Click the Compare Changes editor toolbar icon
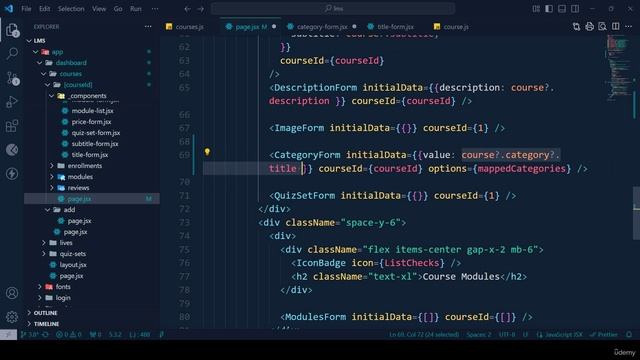The image size is (640, 360). pos(576,27)
